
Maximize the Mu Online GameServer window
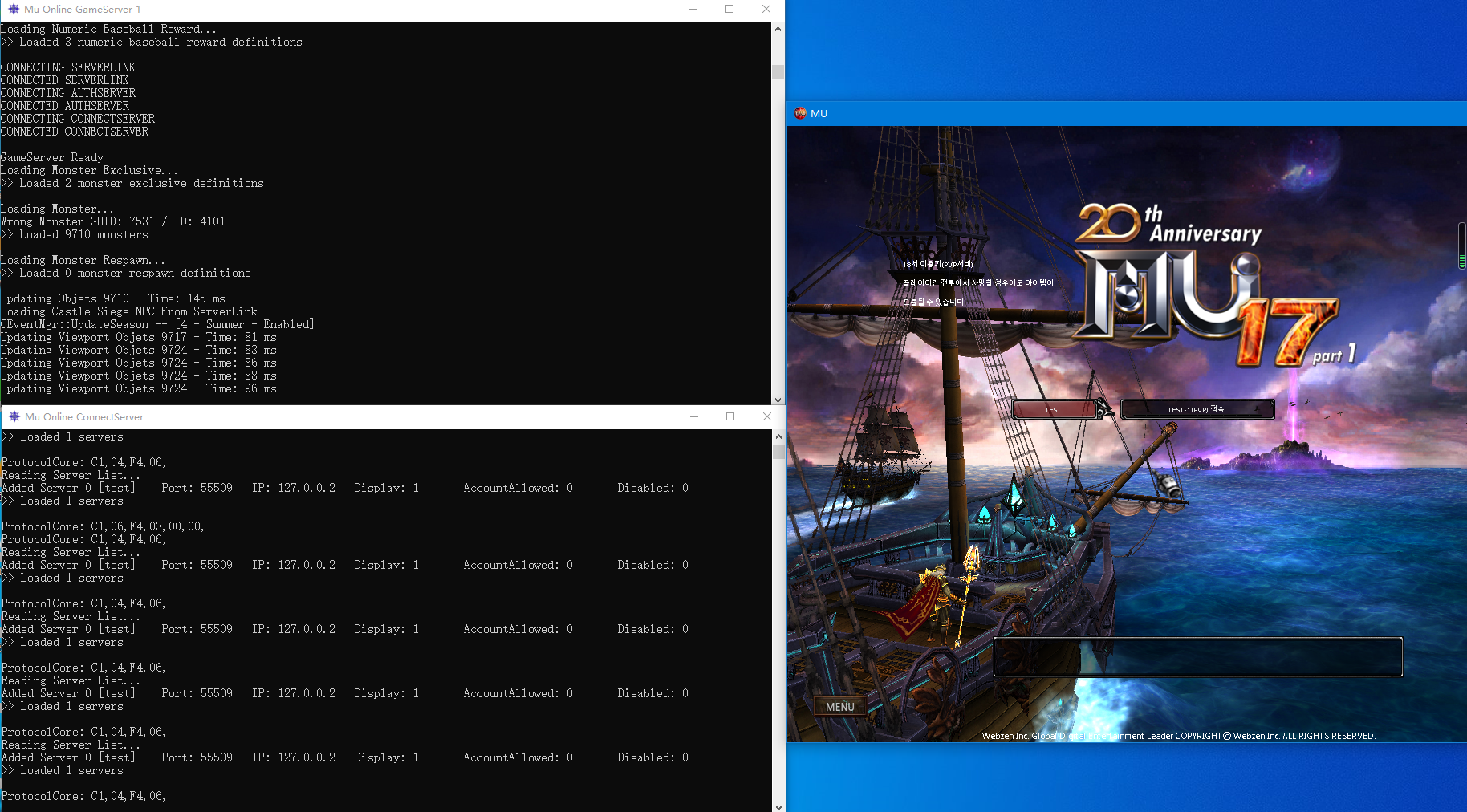[729, 10]
